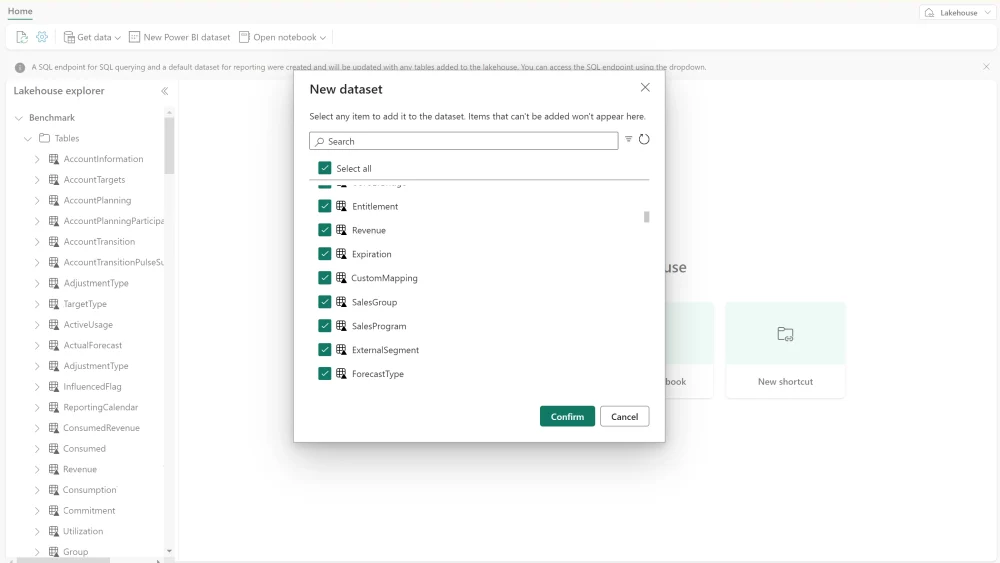Expand the AccountPlanning table
1000x563 pixels.
click(x=37, y=201)
